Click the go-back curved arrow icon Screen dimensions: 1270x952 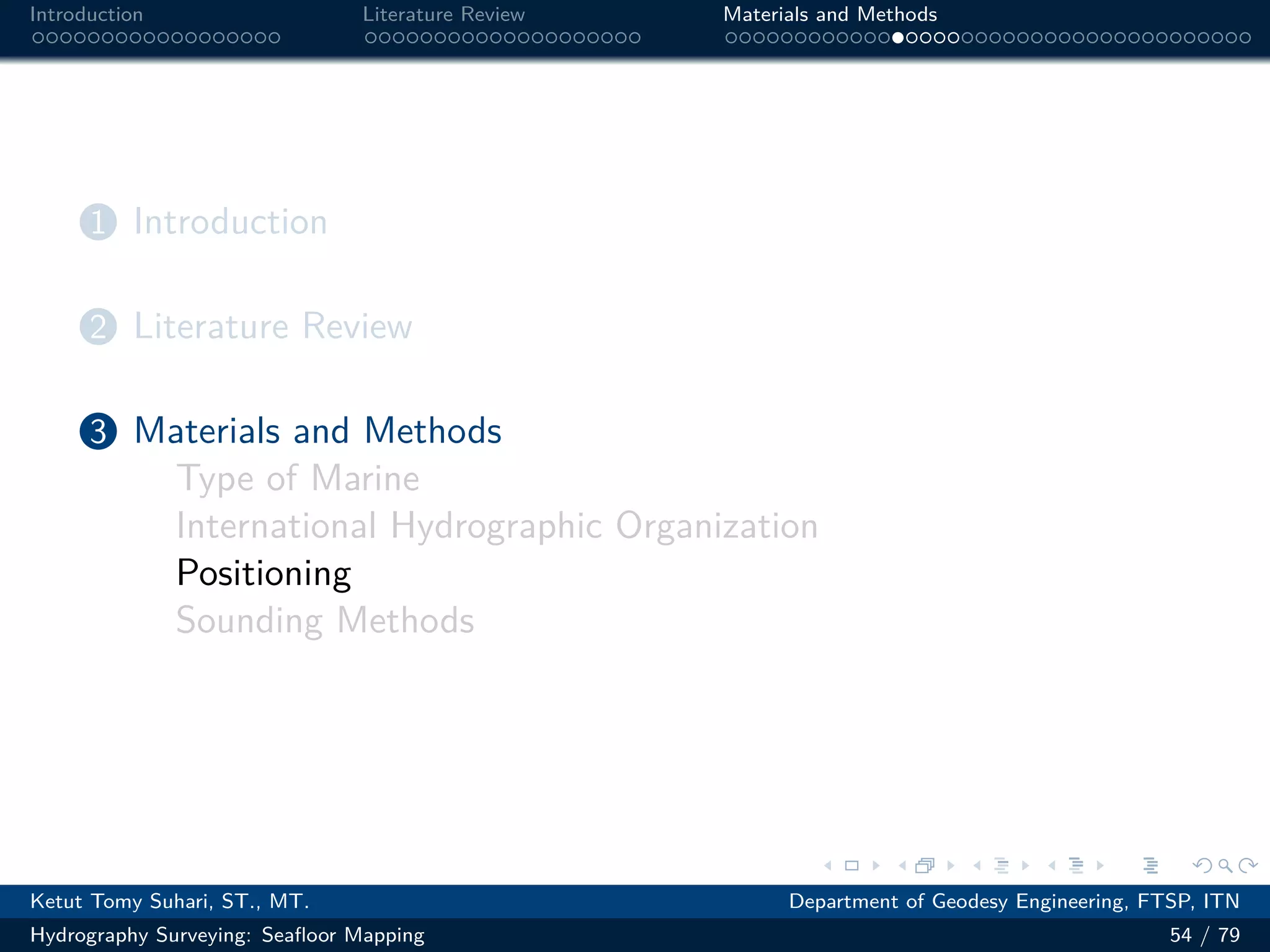1202,865
